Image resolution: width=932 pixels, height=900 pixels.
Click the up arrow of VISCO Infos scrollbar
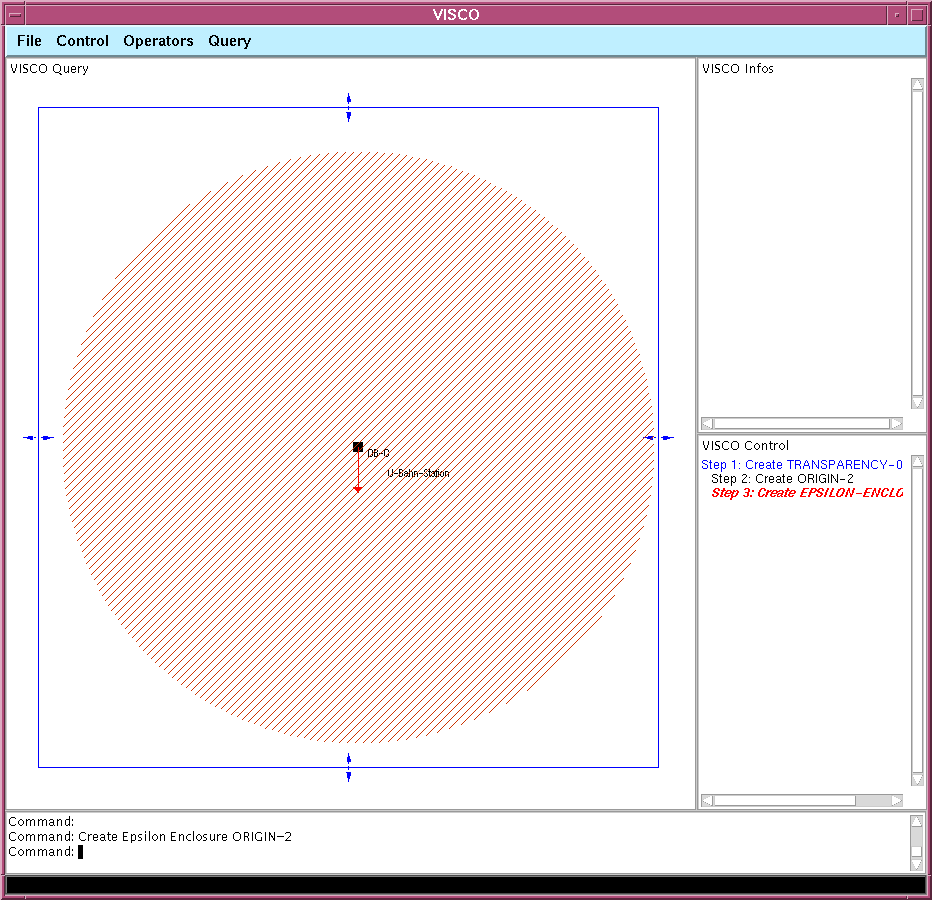click(917, 84)
